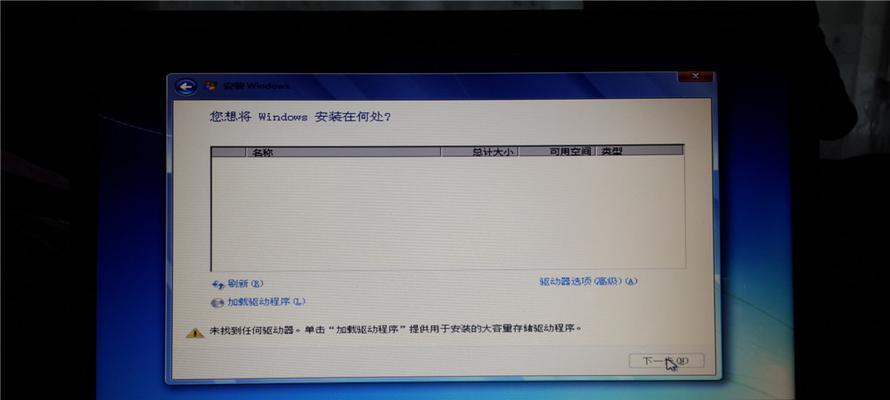Go back with the blue arrow button
The height and width of the screenshot is (400, 890).
186,87
